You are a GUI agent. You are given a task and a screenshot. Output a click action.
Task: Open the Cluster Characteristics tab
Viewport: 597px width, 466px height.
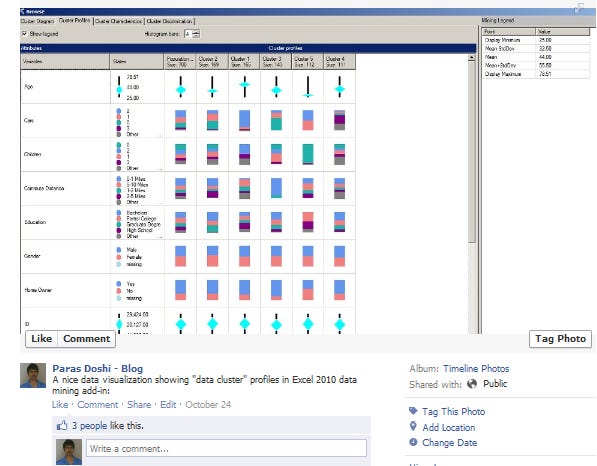point(118,21)
